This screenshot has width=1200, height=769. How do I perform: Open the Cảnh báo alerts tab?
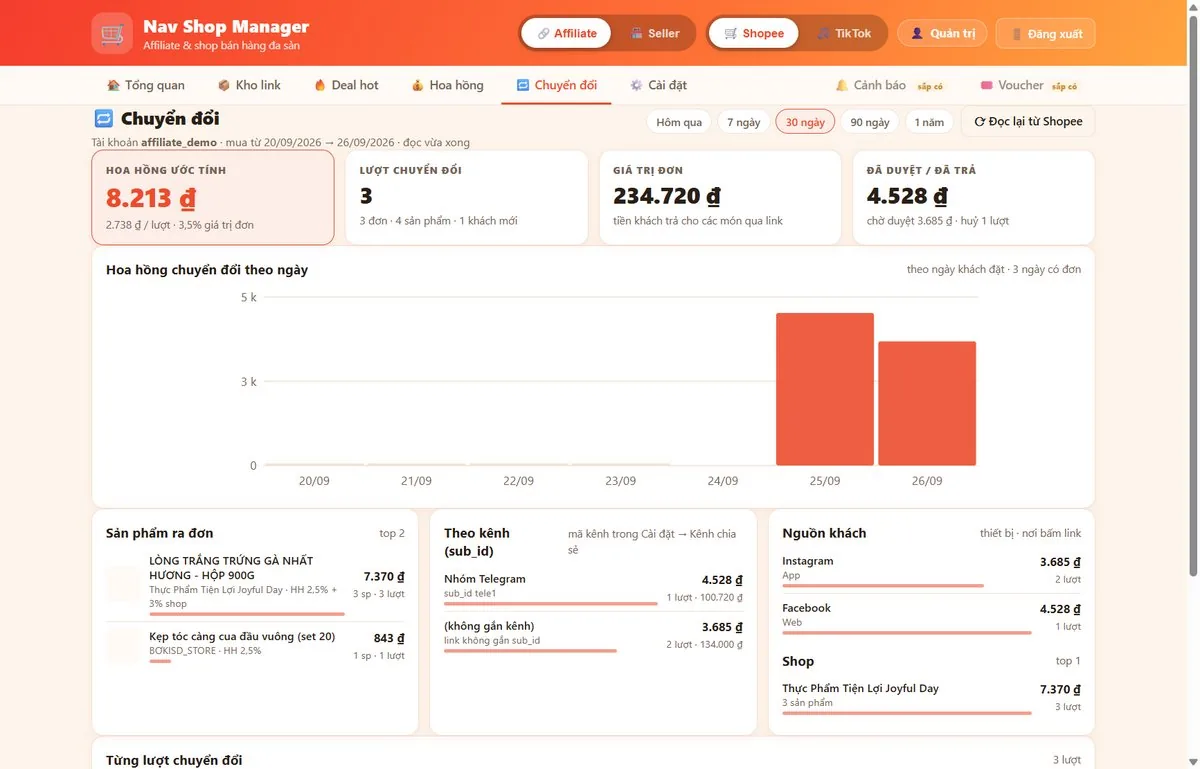889,86
